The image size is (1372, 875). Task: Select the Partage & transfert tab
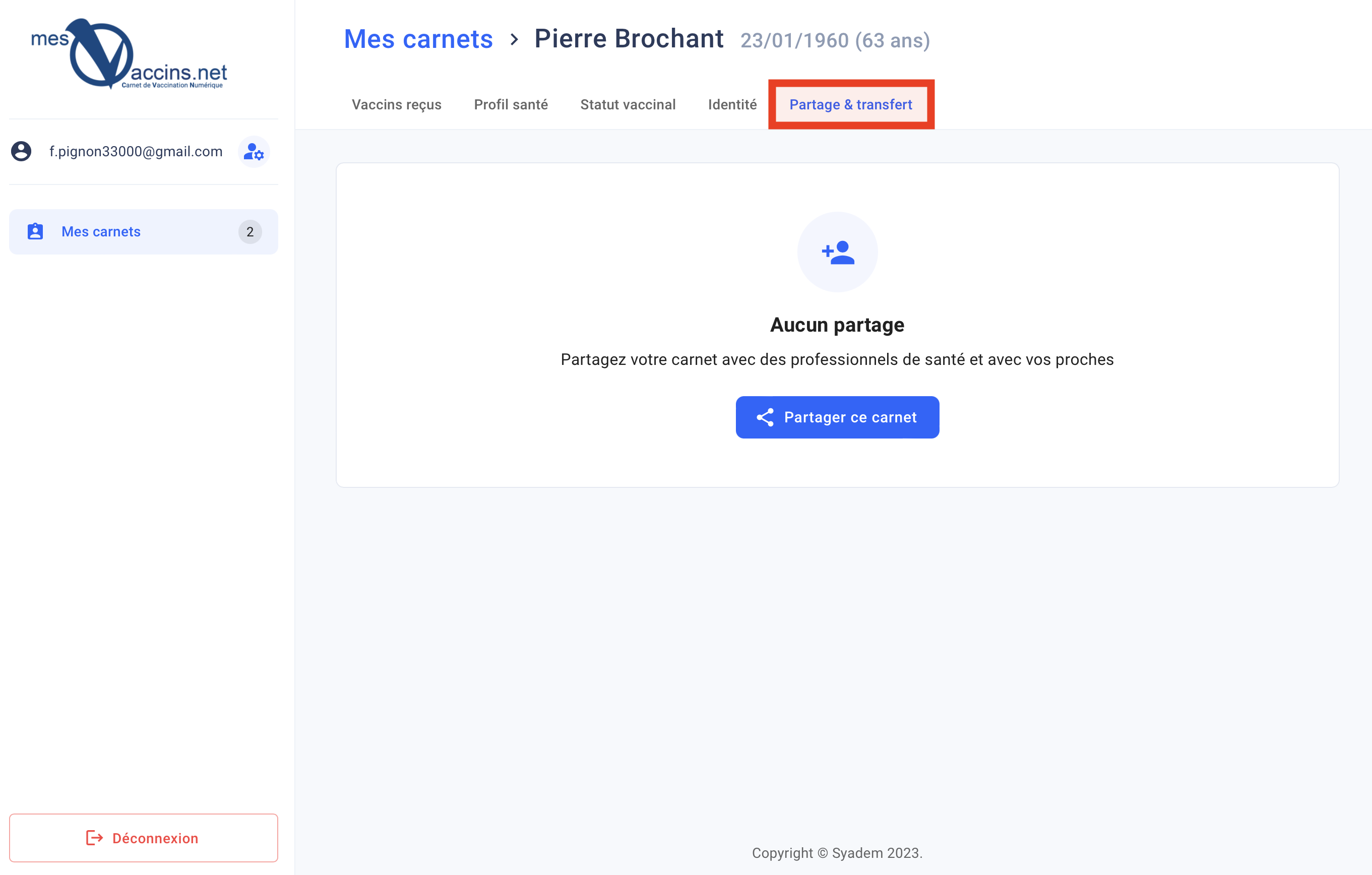tap(851, 105)
